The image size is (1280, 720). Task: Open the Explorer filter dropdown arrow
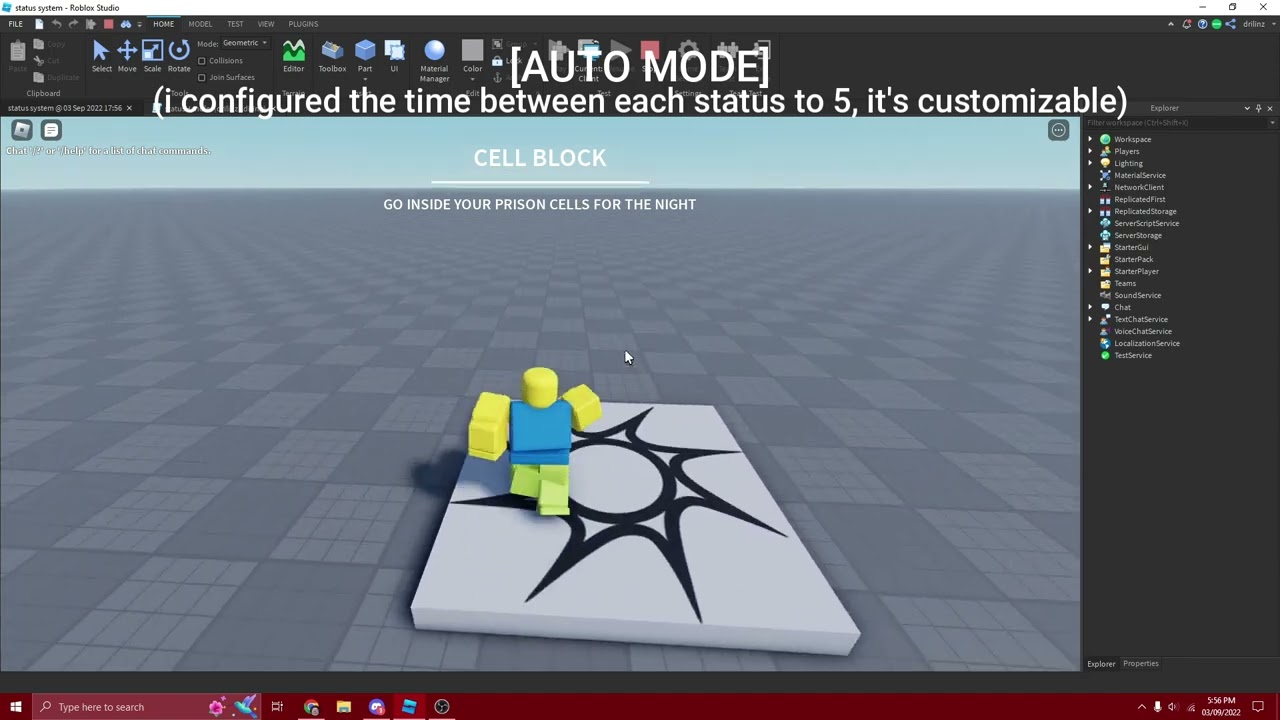[1273, 123]
